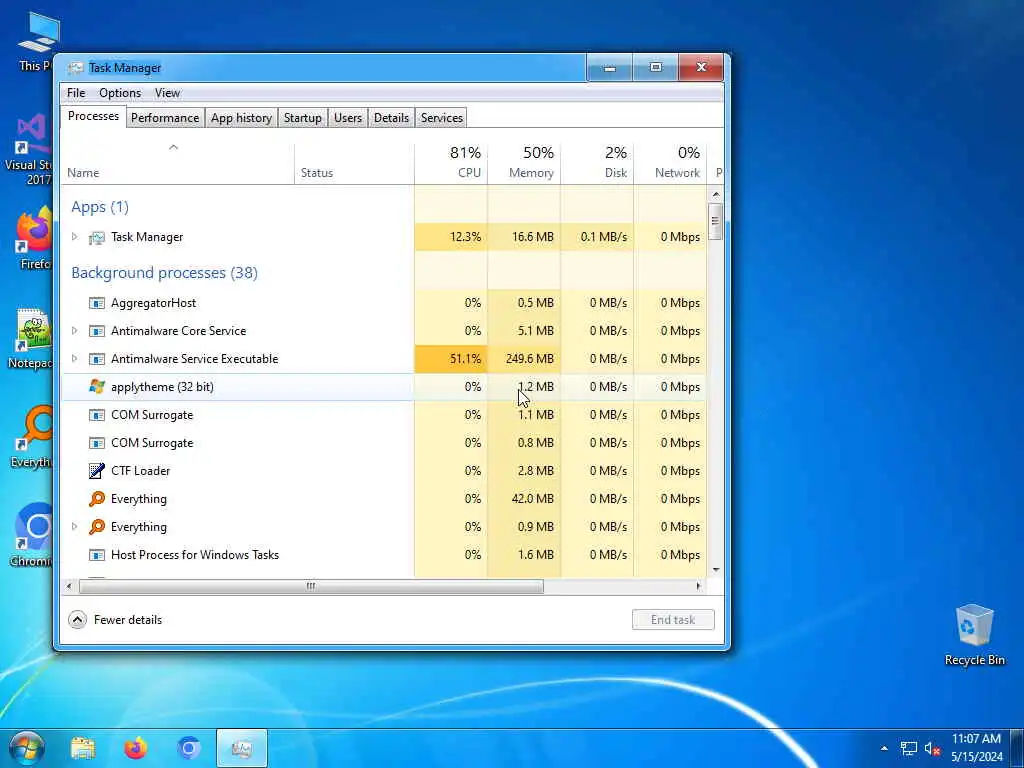1024x768 pixels.
Task: Expand the Antimalware Service Executable row
Action: click(x=74, y=359)
